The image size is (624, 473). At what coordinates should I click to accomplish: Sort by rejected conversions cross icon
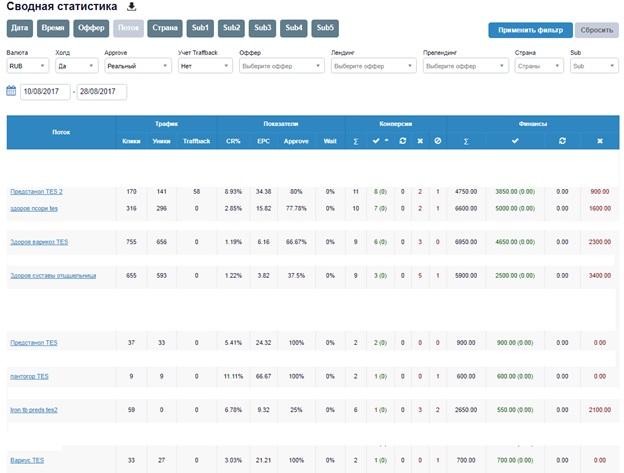[420, 141]
